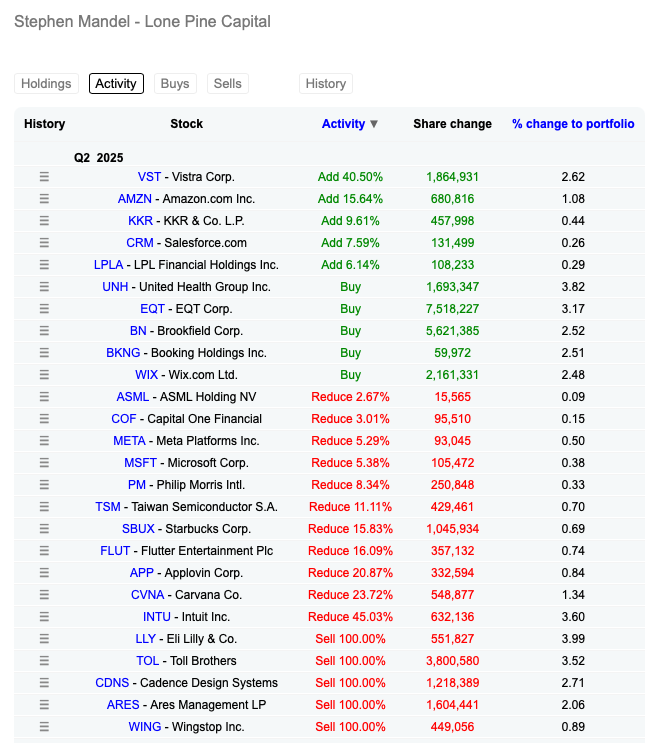Open META ticker link
Image resolution: width=654 pixels, height=743 pixels.
click(x=129, y=441)
